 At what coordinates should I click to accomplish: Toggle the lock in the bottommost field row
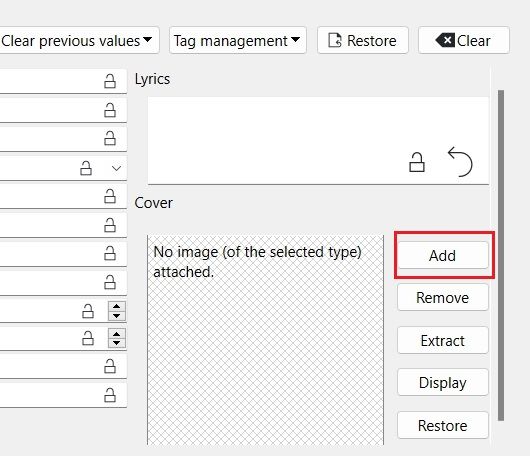[110, 395]
